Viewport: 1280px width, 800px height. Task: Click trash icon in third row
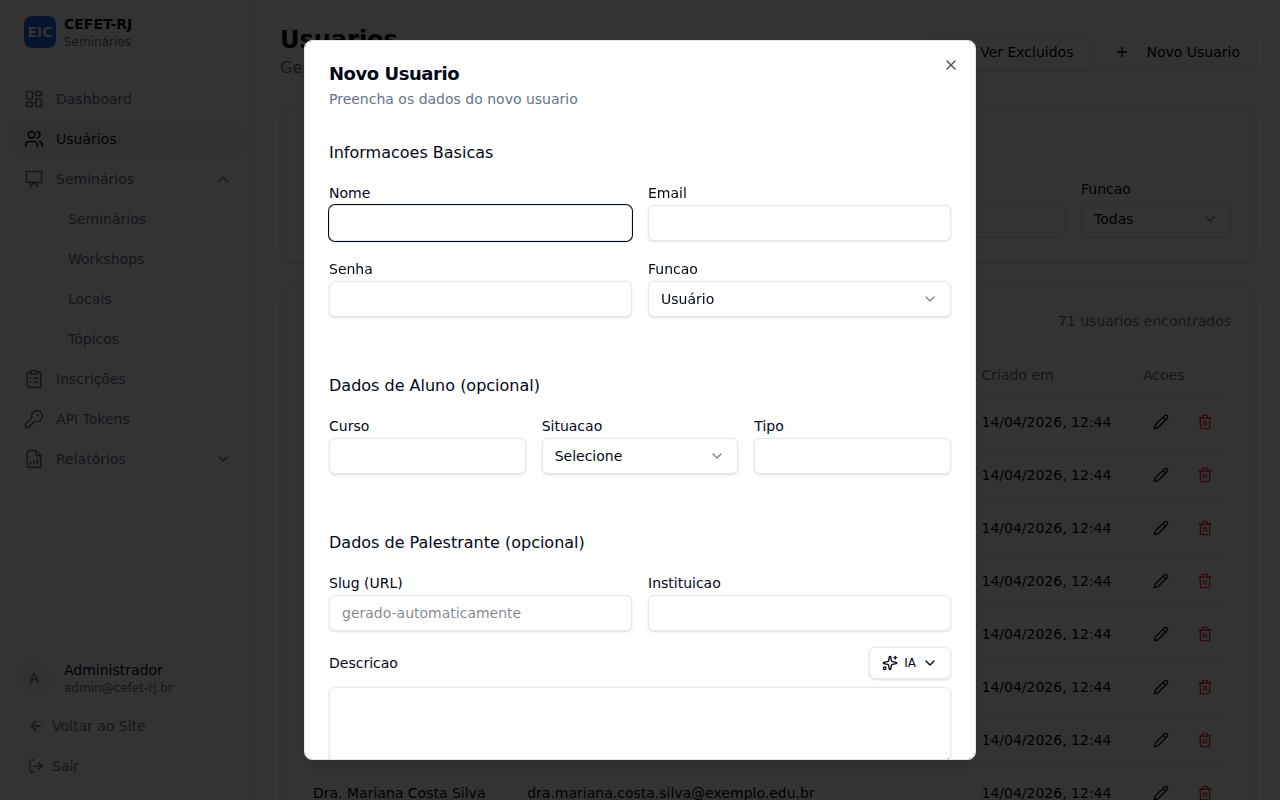[x=1205, y=528]
